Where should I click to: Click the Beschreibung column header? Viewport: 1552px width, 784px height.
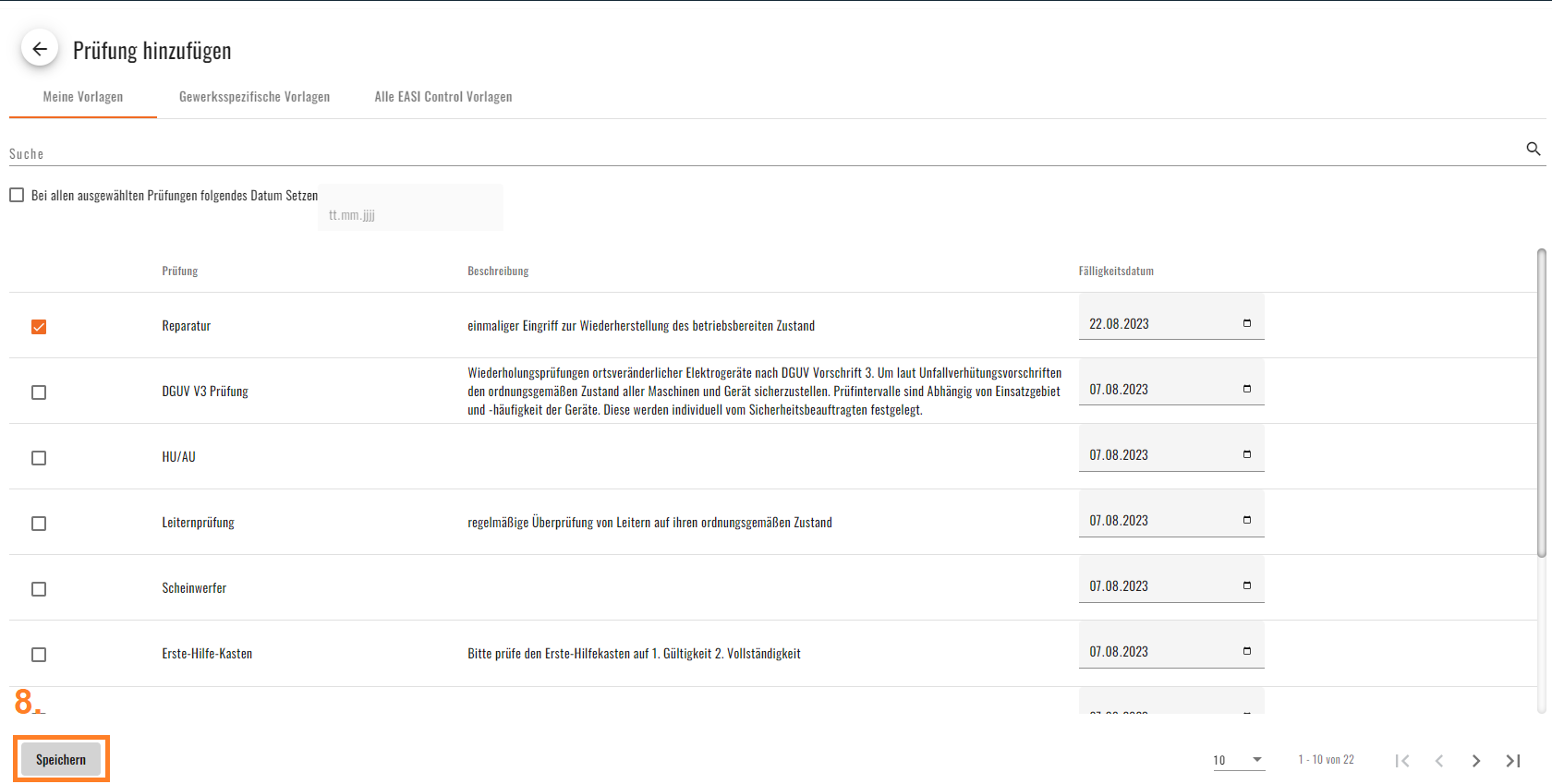(498, 271)
